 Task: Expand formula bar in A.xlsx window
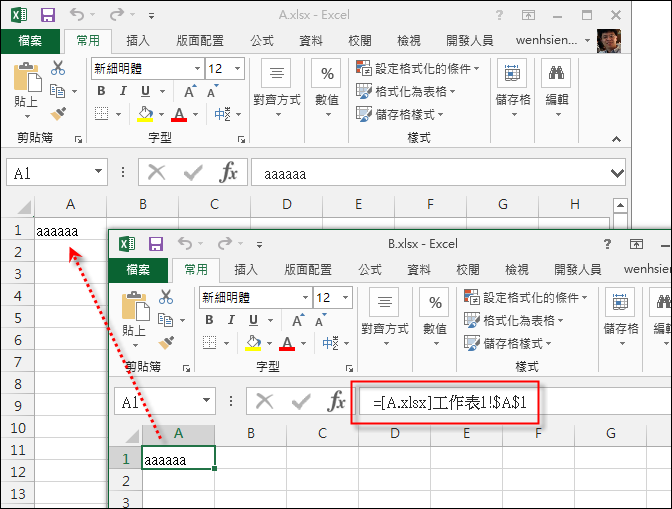click(x=617, y=173)
